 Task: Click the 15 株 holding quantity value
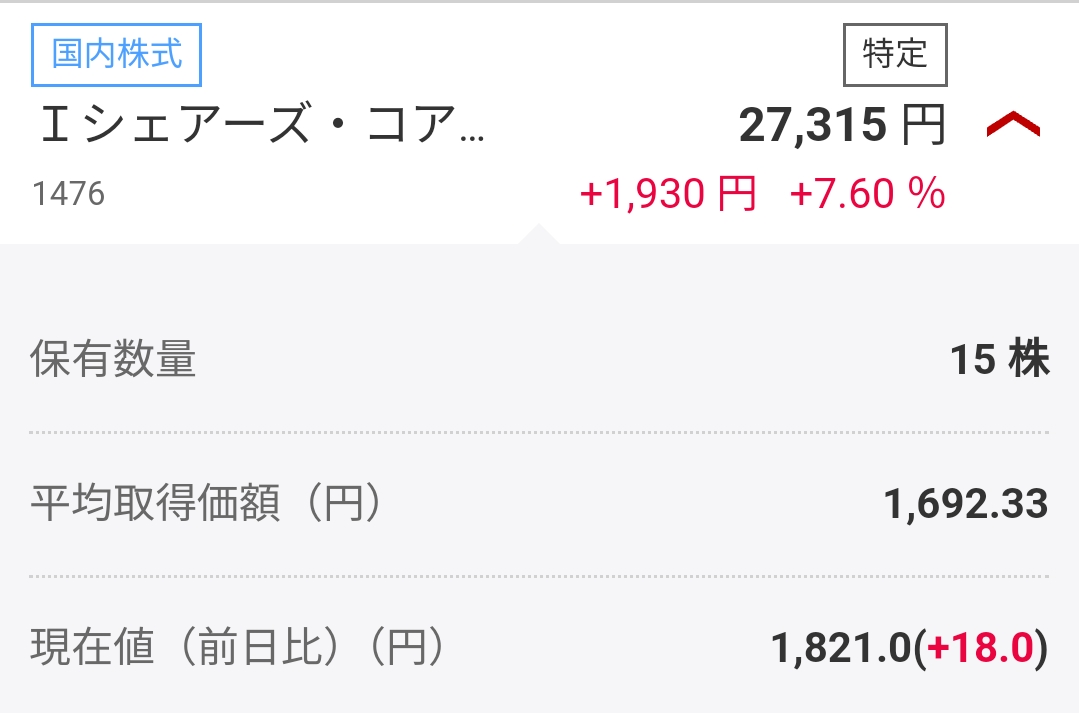(1000, 359)
